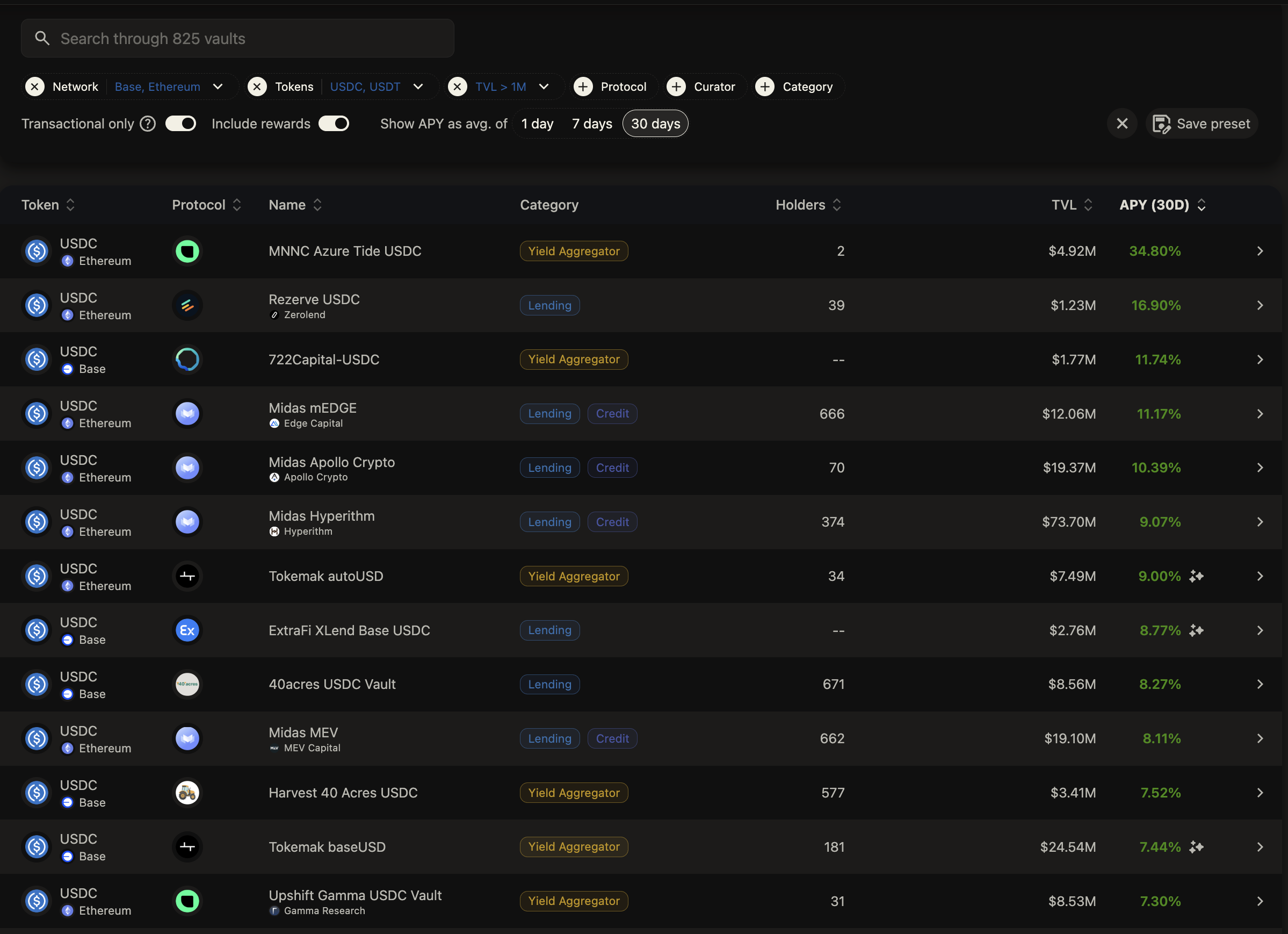
Task: Remove the Network filter with its X icon
Action: click(35, 87)
